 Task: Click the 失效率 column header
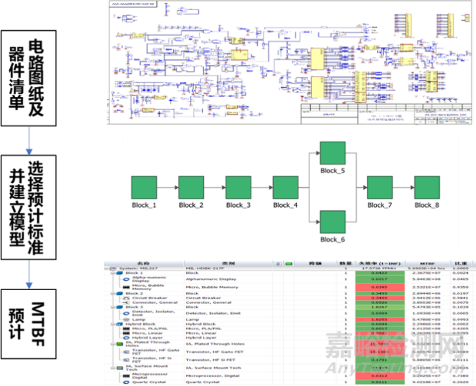[380, 264]
